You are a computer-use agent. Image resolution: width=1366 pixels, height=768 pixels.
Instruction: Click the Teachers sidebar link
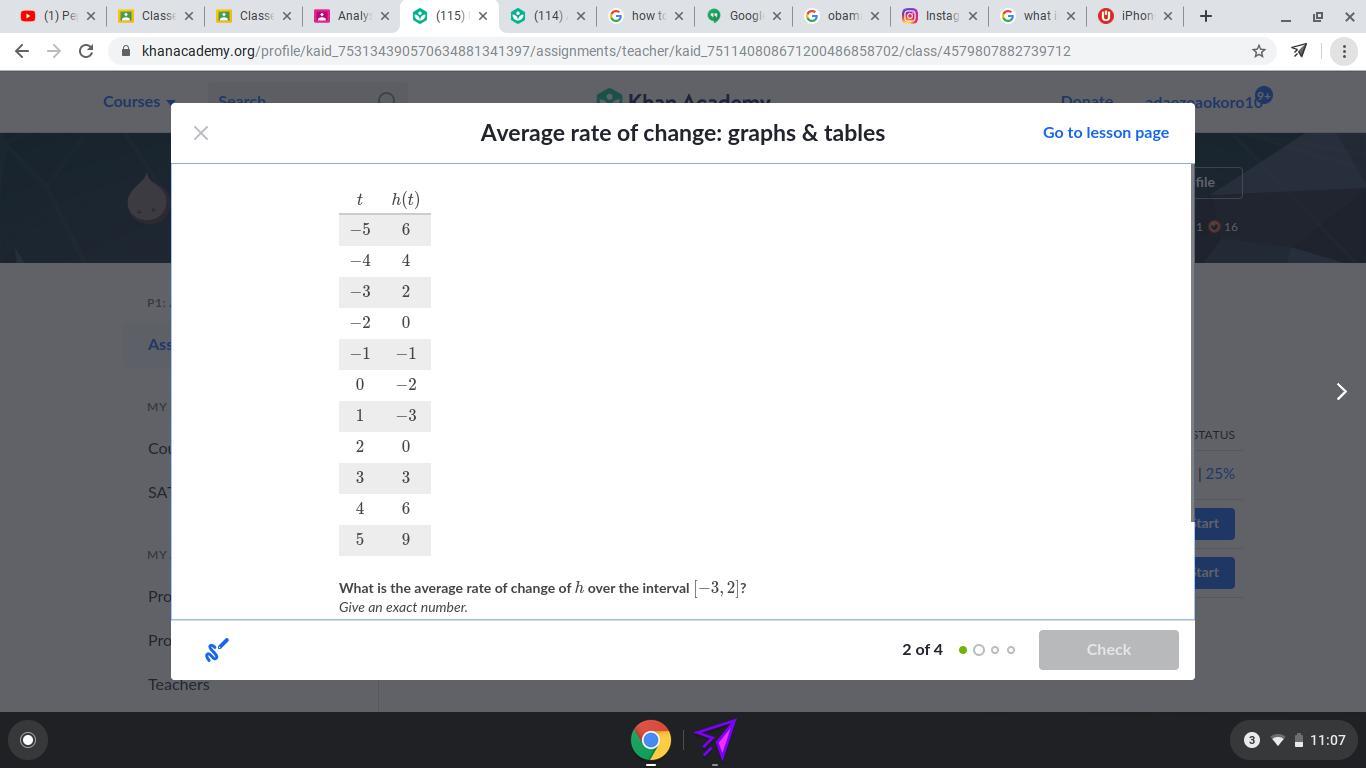click(179, 685)
